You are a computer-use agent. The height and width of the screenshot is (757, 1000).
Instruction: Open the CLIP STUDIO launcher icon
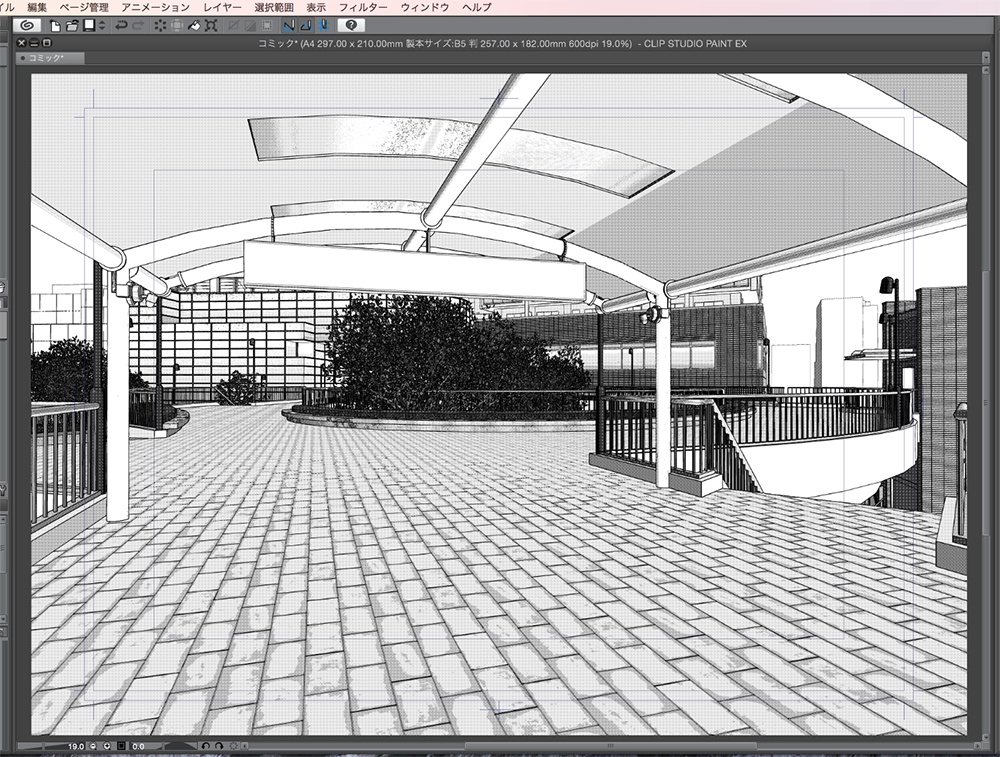pyautogui.click(x=27, y=26)
